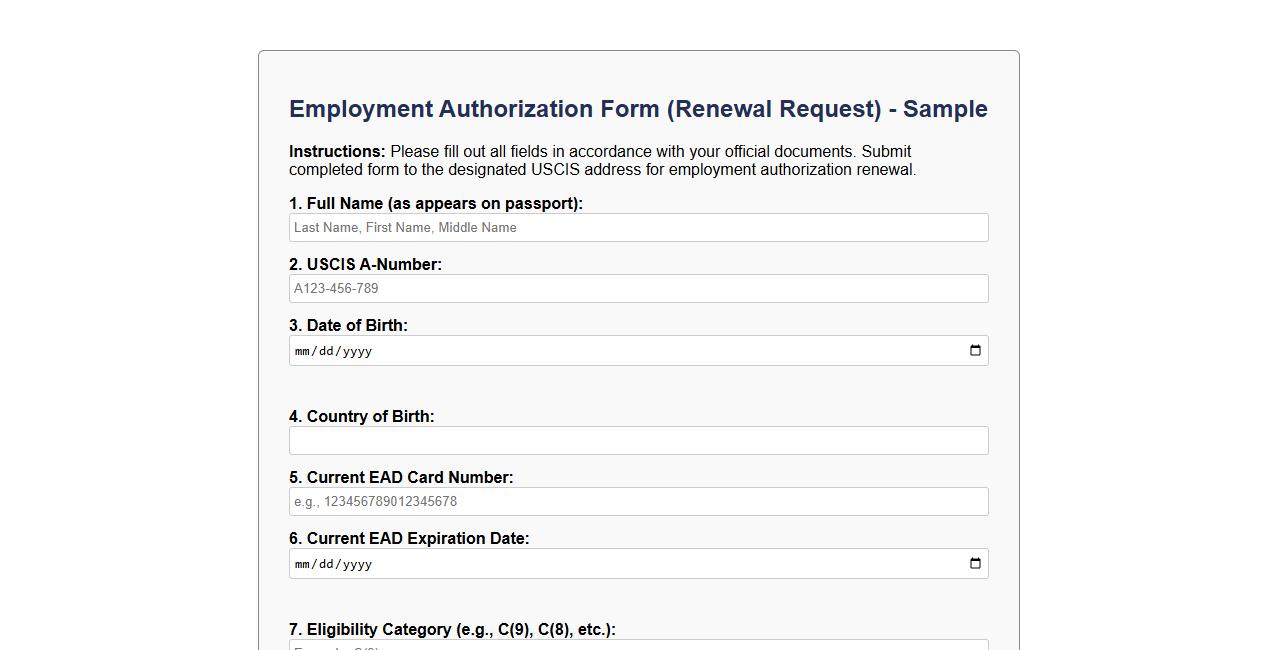
Task: Select the Current EAD Card Number field
Action: [x=638, y=501]
